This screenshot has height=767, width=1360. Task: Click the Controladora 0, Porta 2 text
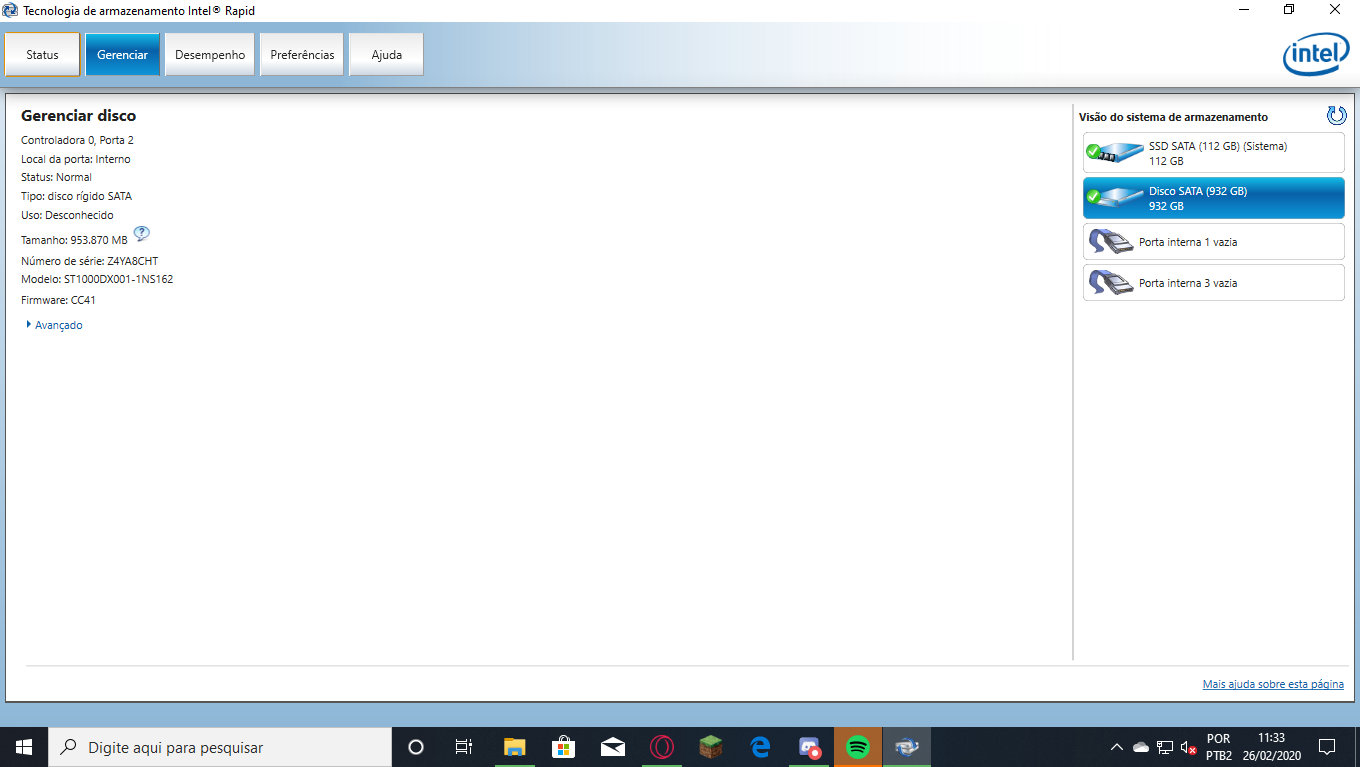pos(77,140)
